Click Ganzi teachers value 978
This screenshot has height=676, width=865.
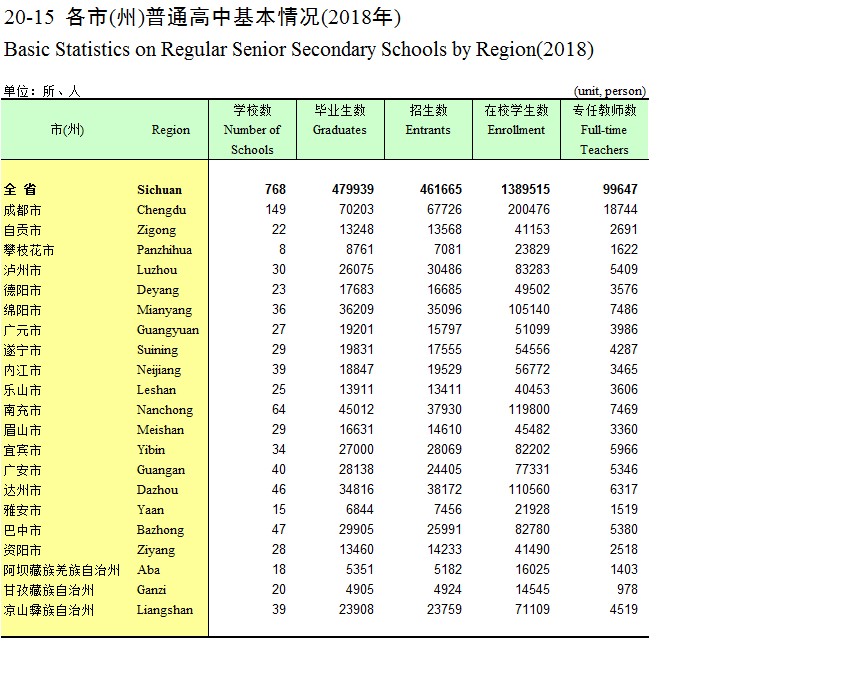click(627, 589)
